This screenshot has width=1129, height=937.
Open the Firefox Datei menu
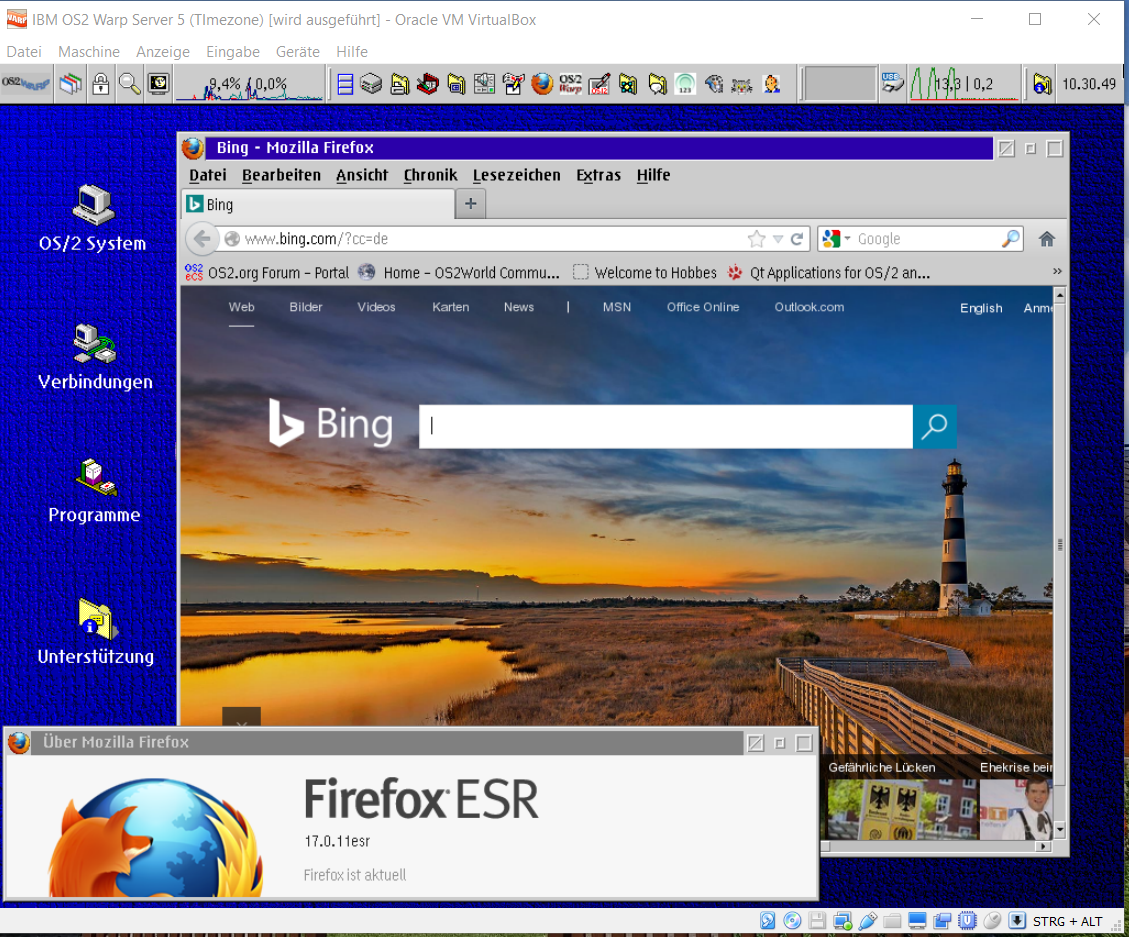207,175
